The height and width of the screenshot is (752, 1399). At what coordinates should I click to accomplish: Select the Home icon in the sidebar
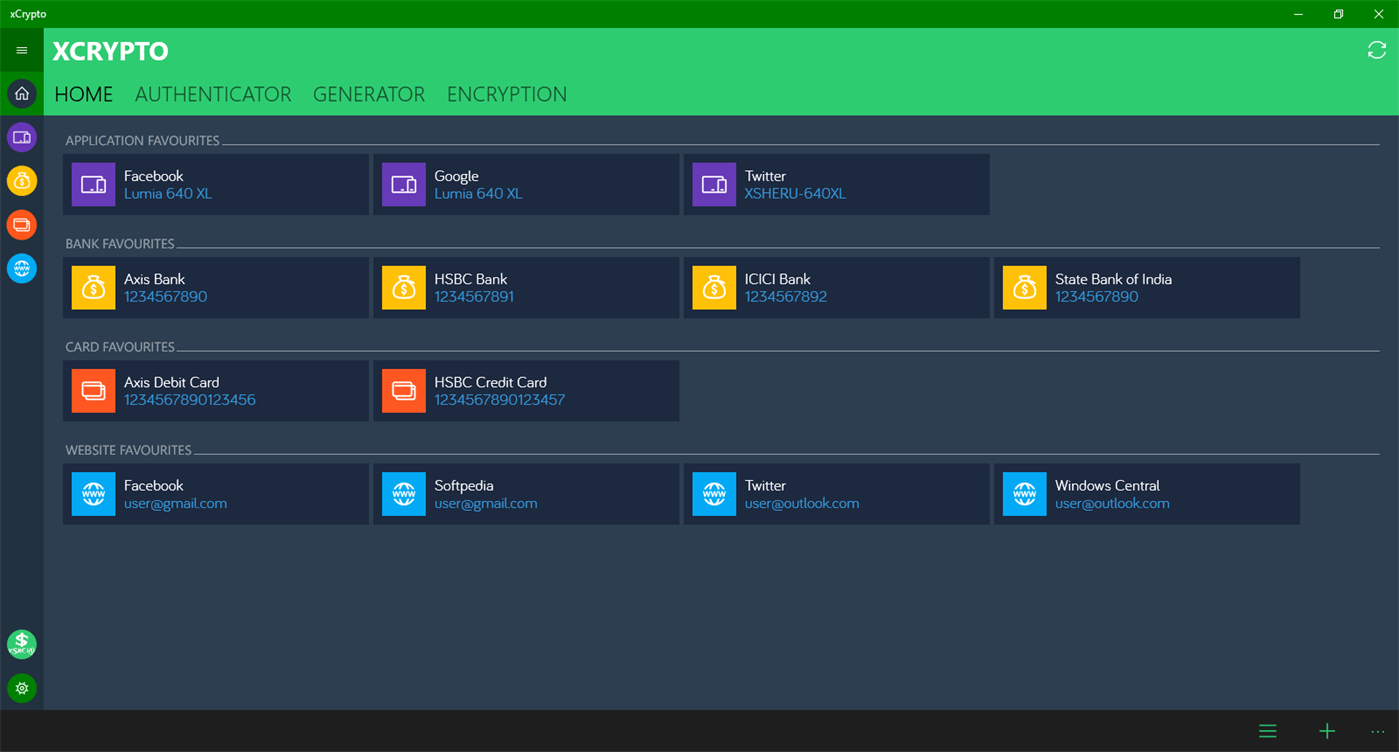(20, 93)
